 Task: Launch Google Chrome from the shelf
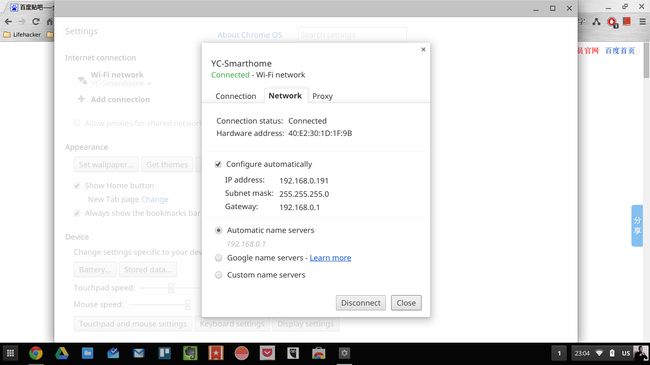coord(36,353)
